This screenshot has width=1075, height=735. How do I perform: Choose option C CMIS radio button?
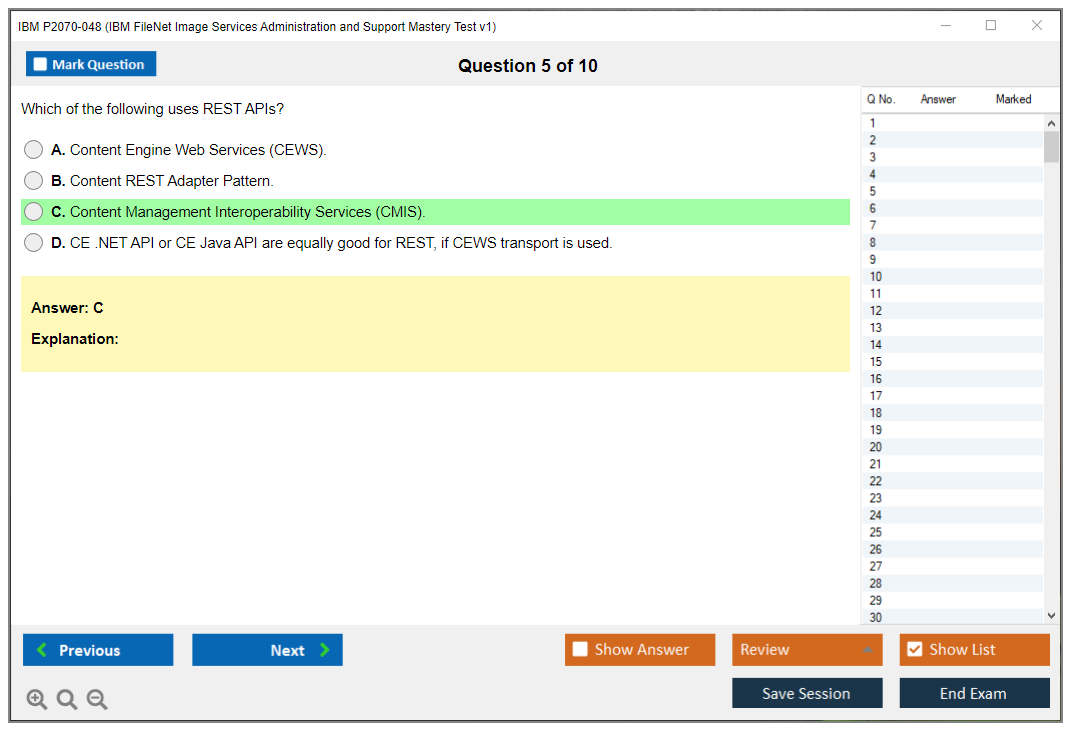click(34, 212)
